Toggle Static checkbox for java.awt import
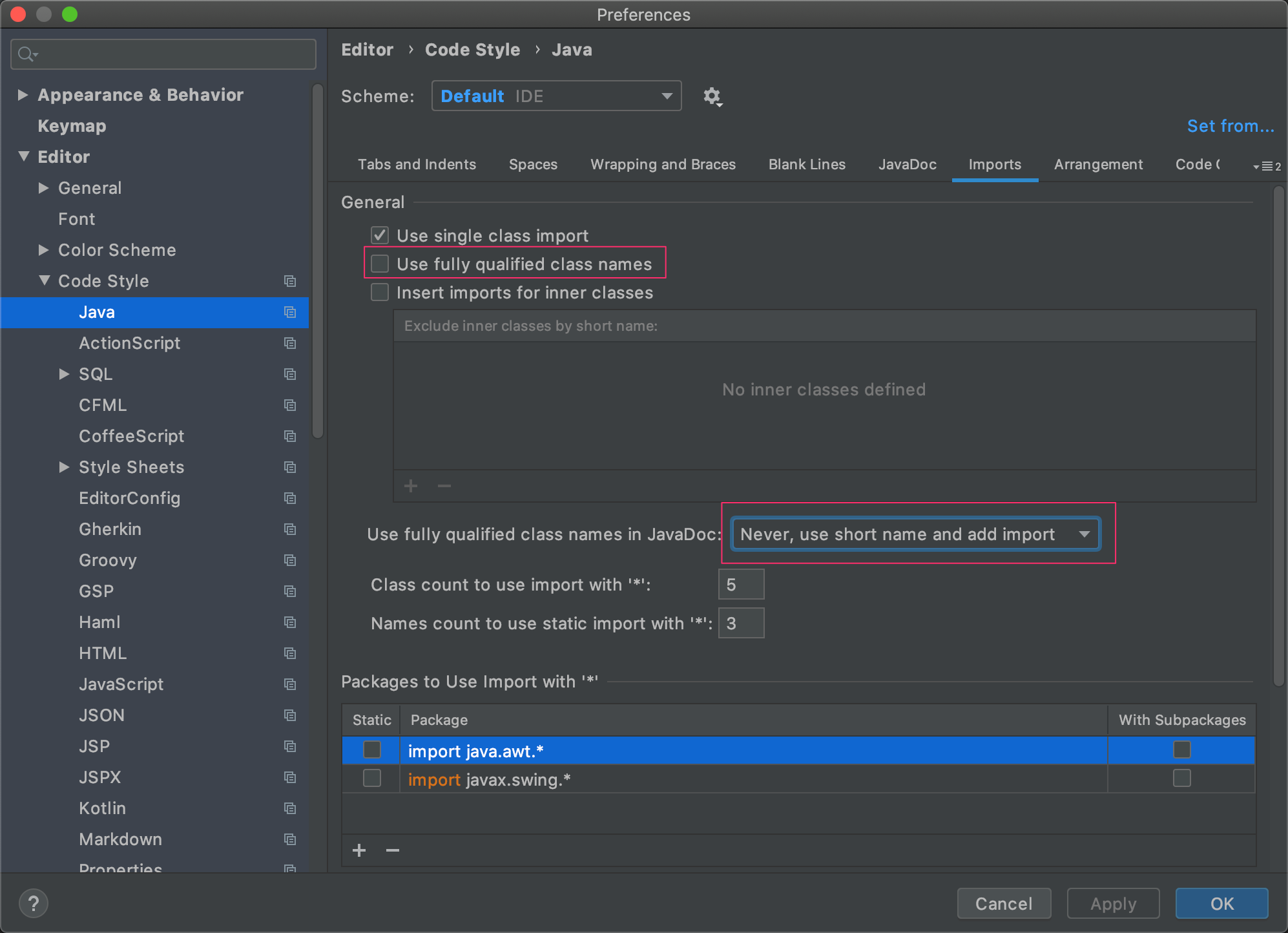Screen dimensions: 1288x933 tap(372, 750)
